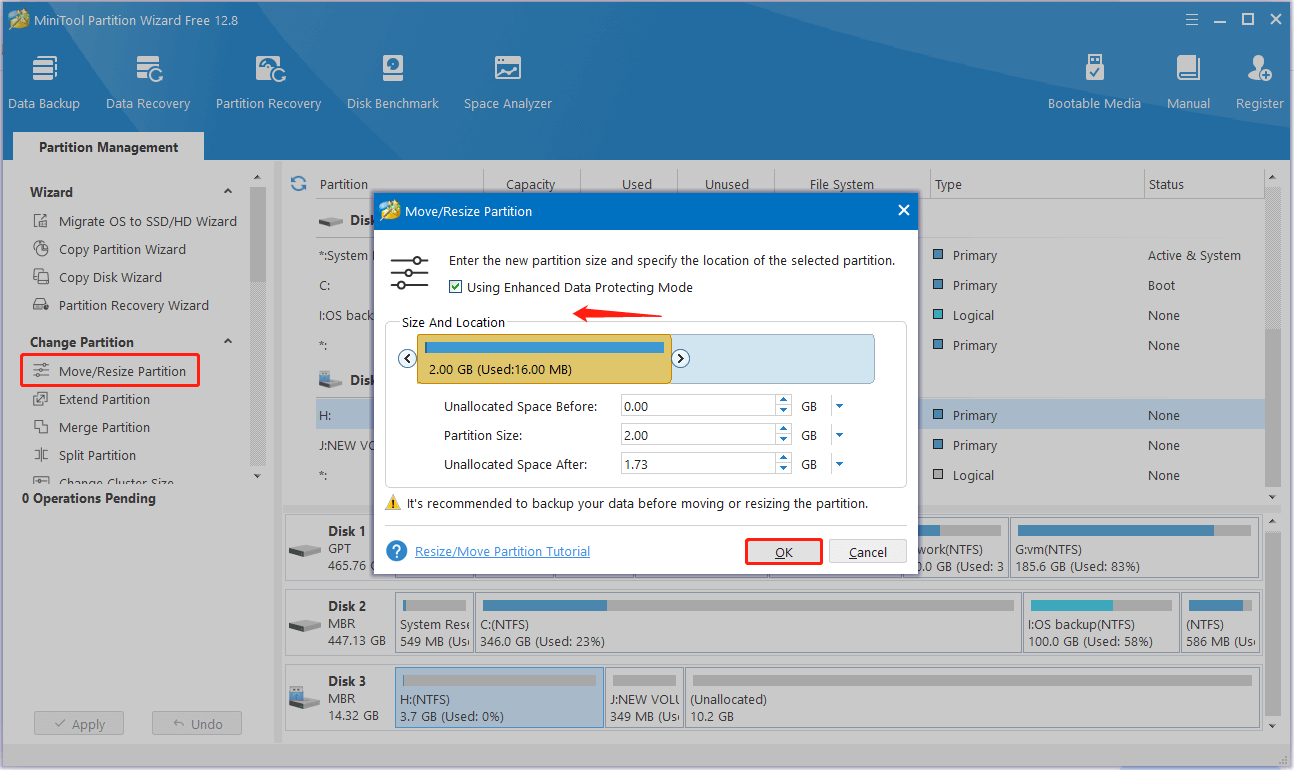Click the Apply button
1294x770 pixels.
pyautogui.click(x=78, y=724)
